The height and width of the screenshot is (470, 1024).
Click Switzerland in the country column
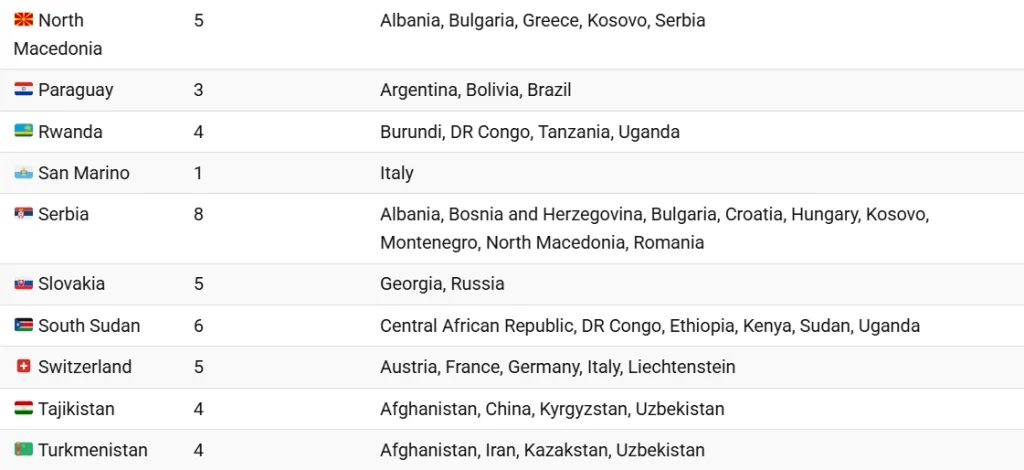(x=85, y=367)
